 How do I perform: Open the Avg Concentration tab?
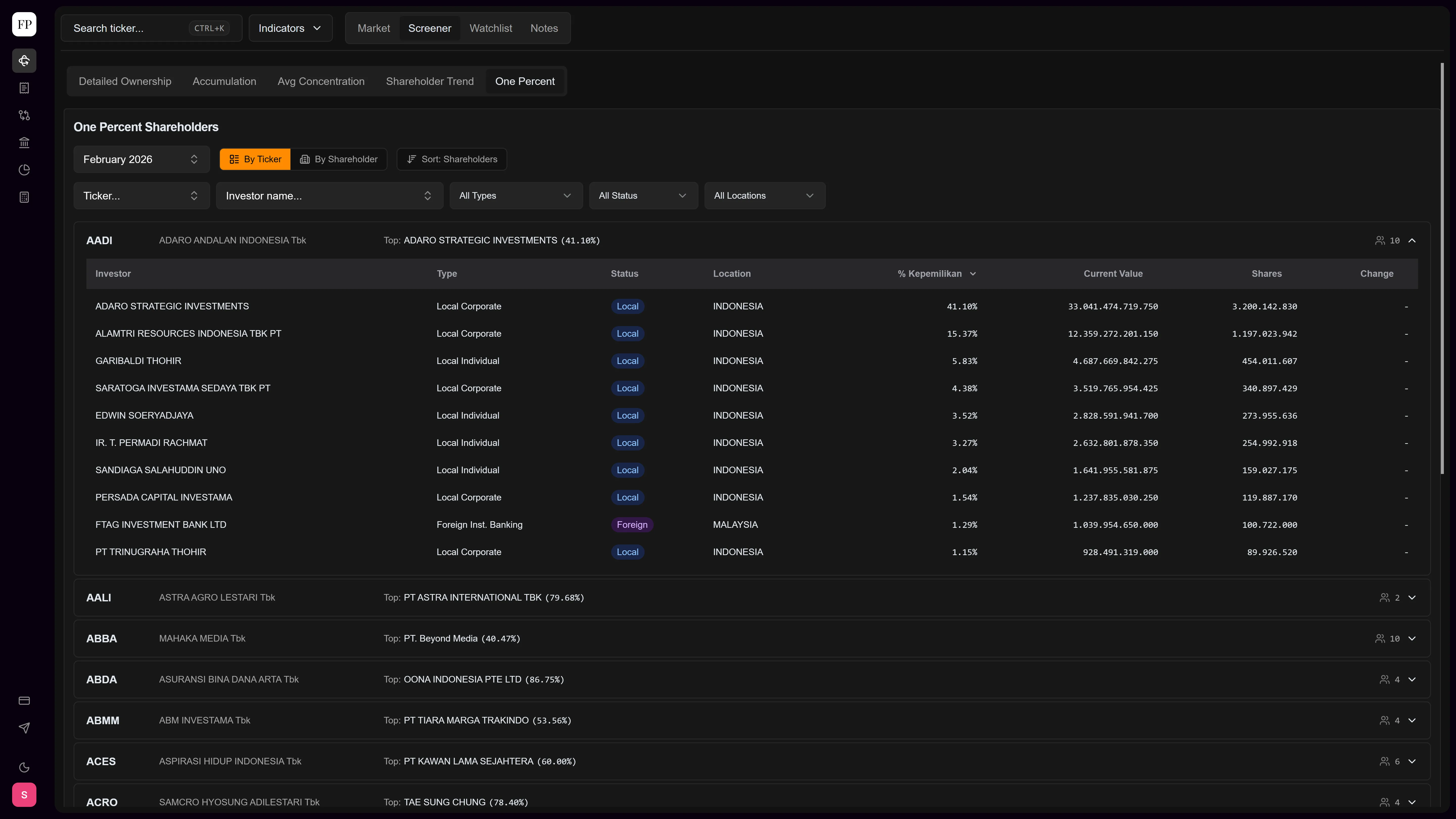click(x=321, y=81)
